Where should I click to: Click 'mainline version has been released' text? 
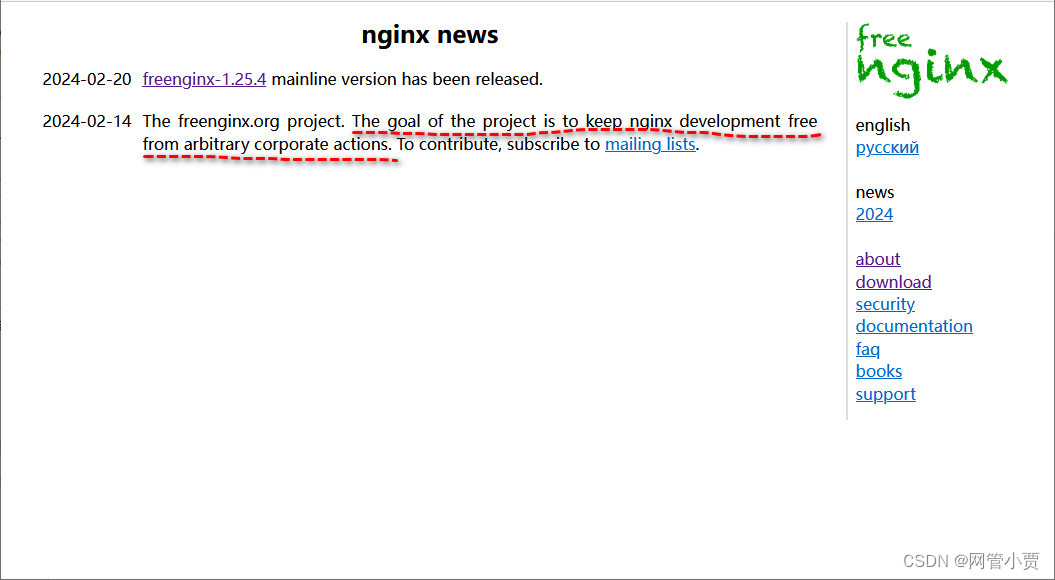pyautogui.click(x=407, y=79)
